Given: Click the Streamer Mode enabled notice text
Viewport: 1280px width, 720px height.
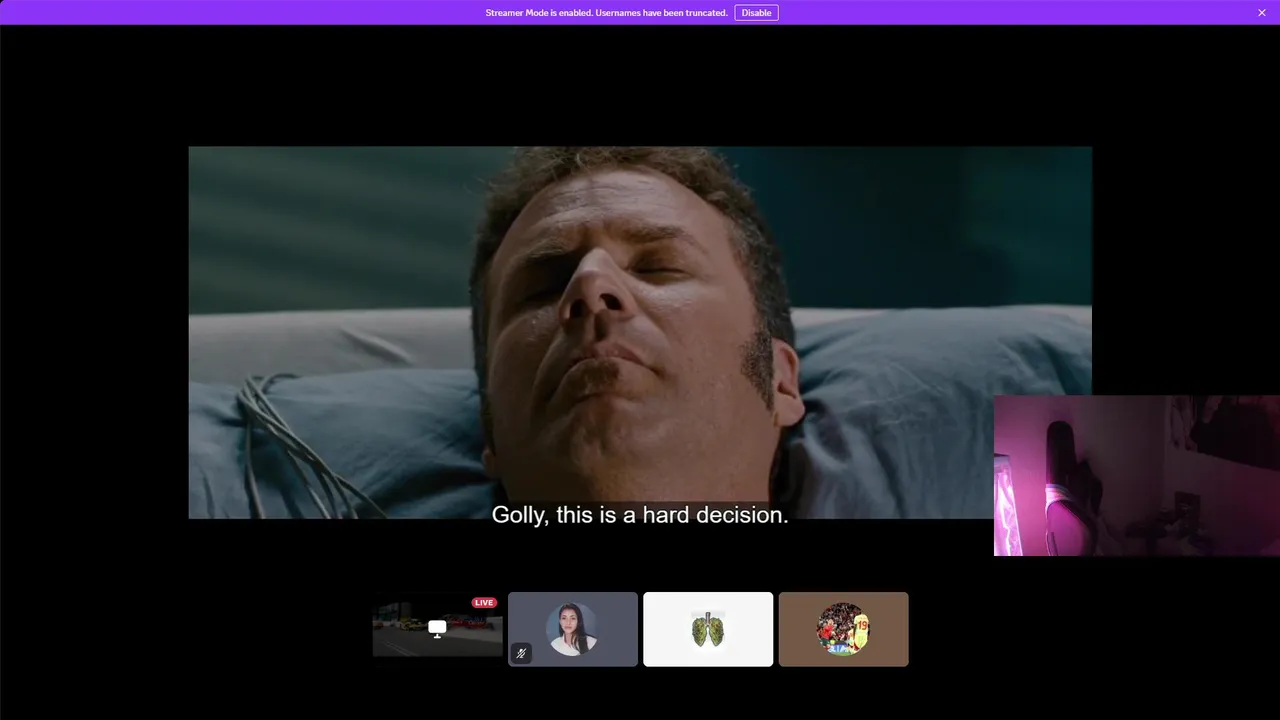Looking at the screenshot, I should pos(606,13).
